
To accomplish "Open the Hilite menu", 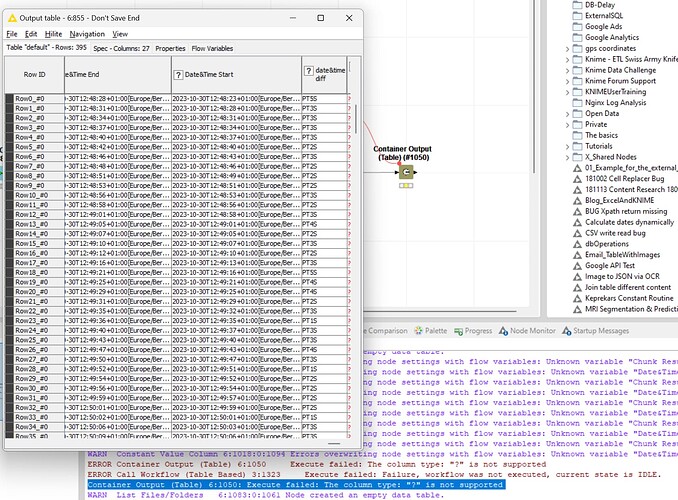I will click(x=53, y=34).
